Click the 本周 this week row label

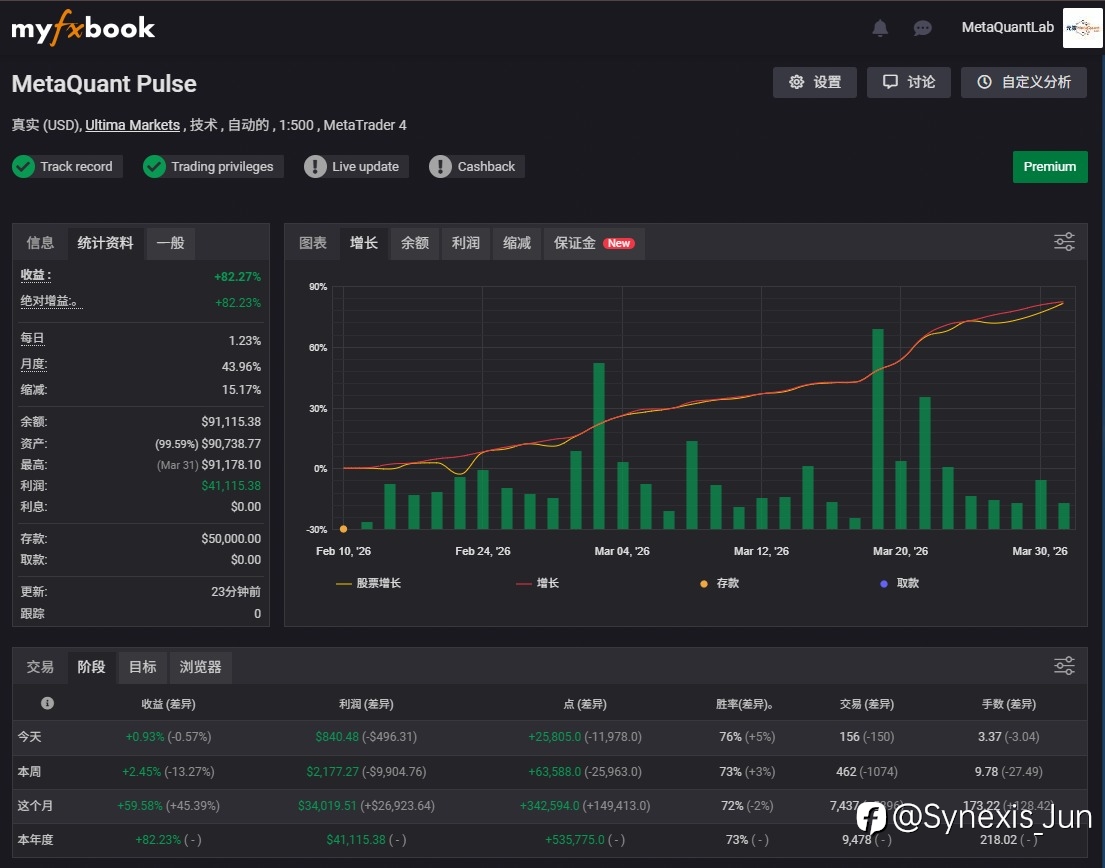pyautogui.click(x=30, y=771)
